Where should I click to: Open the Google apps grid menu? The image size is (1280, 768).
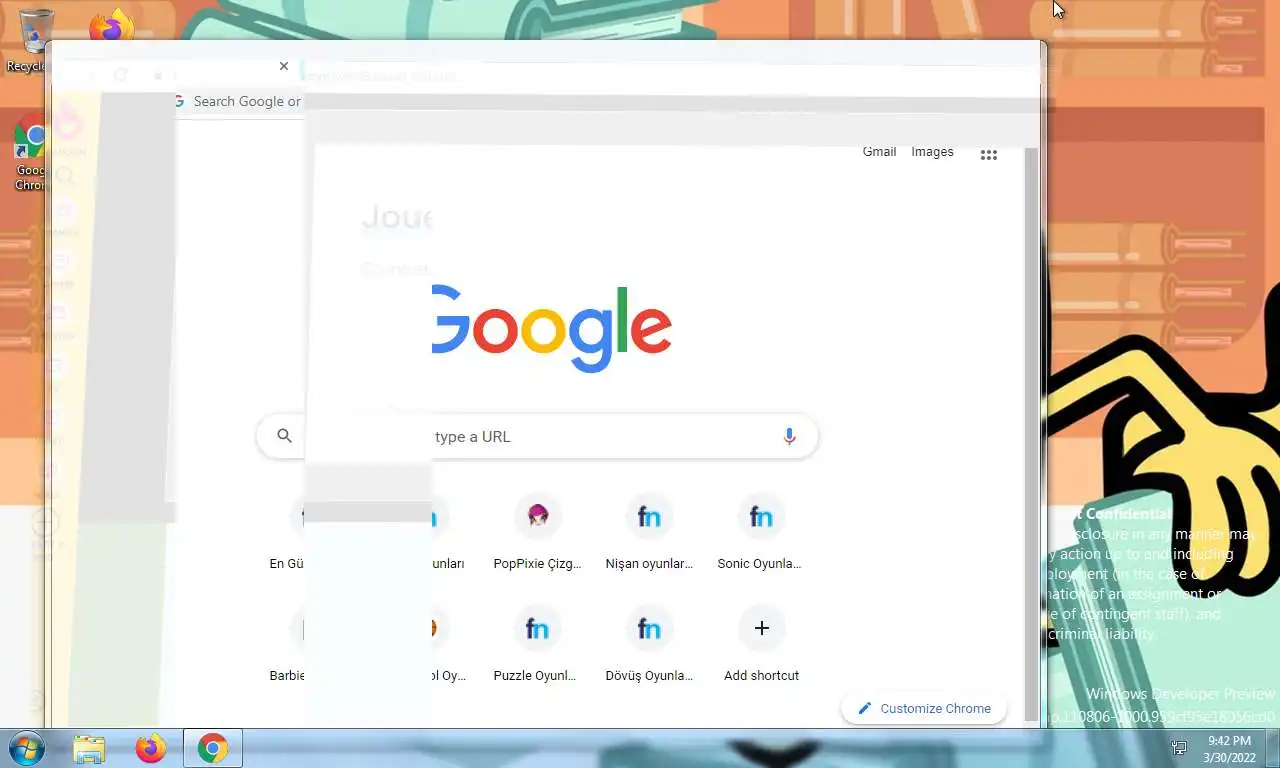click(x=988, y=155)
